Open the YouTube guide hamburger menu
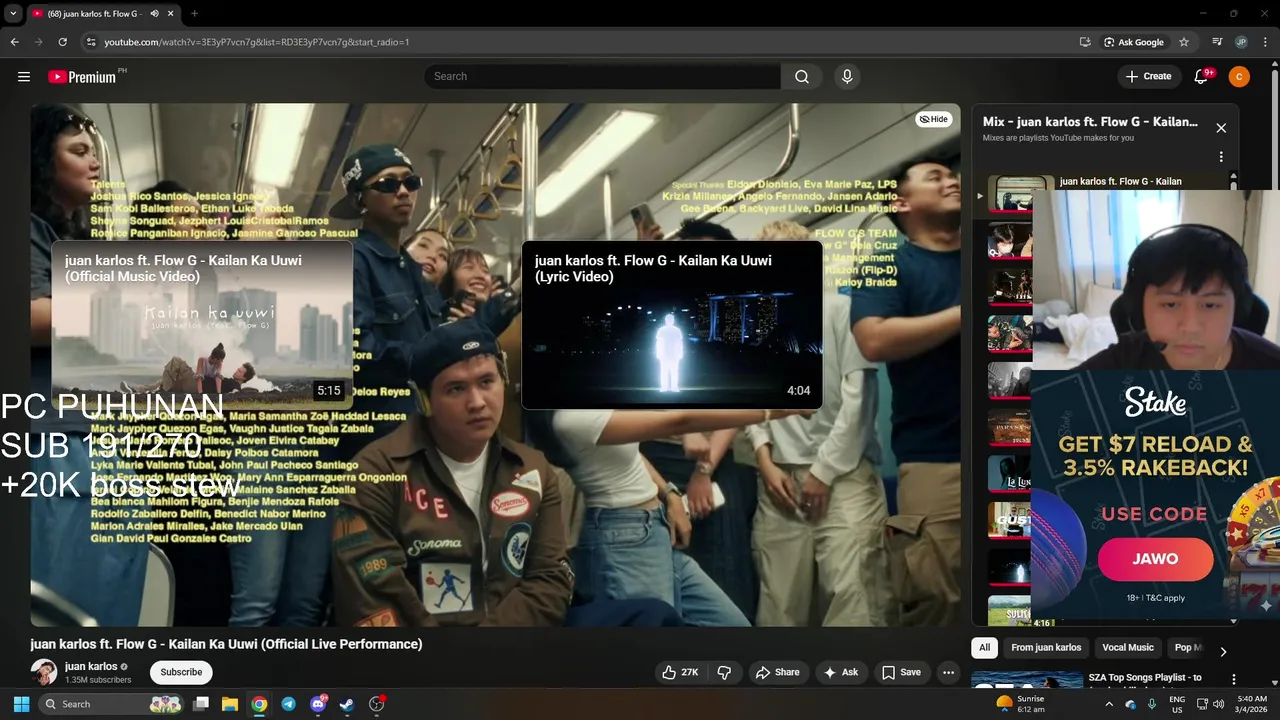This screenshot has height=720, width=1280. pos(24,77)
